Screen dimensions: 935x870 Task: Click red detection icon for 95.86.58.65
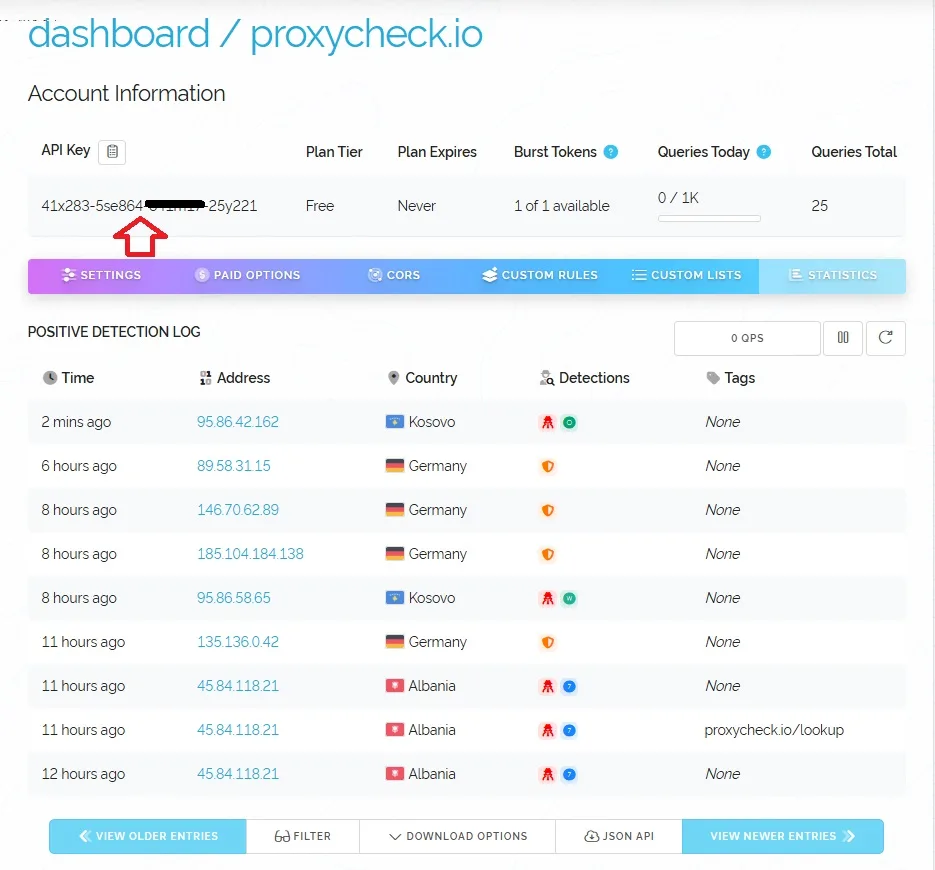[547, 599]
